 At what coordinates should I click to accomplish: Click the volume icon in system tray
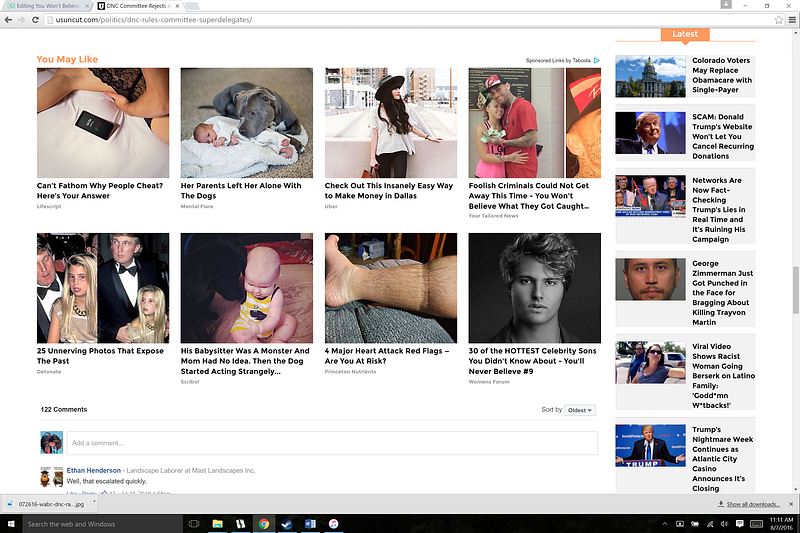(x=724, y=524)
